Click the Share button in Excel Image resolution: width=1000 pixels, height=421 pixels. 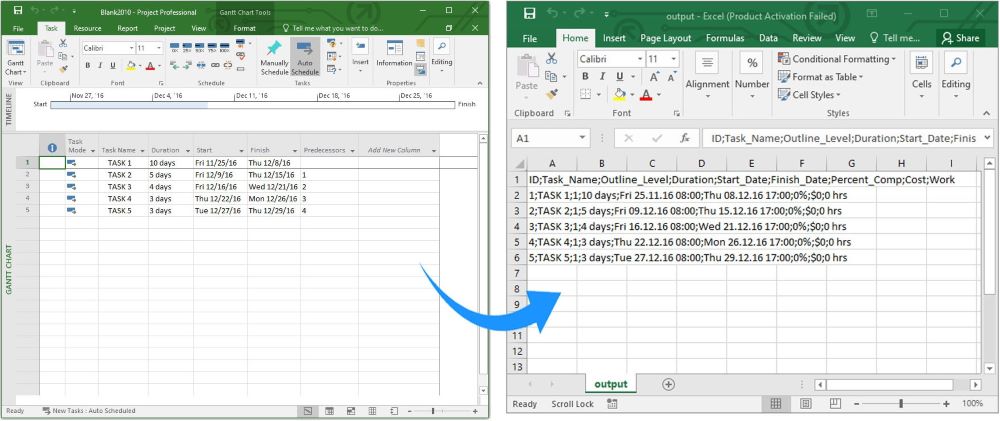(x=960, y=38)
